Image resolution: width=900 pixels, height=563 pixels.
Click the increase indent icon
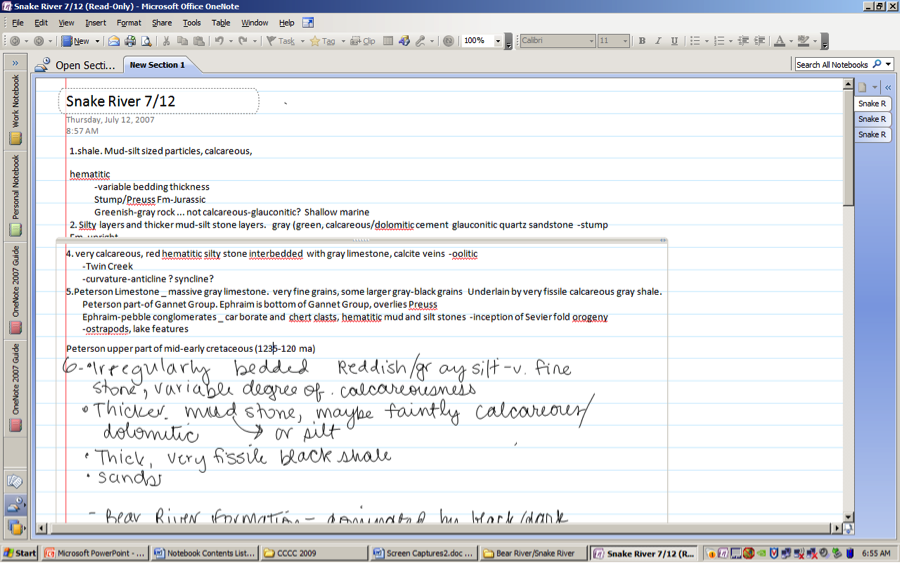(759, 41)
